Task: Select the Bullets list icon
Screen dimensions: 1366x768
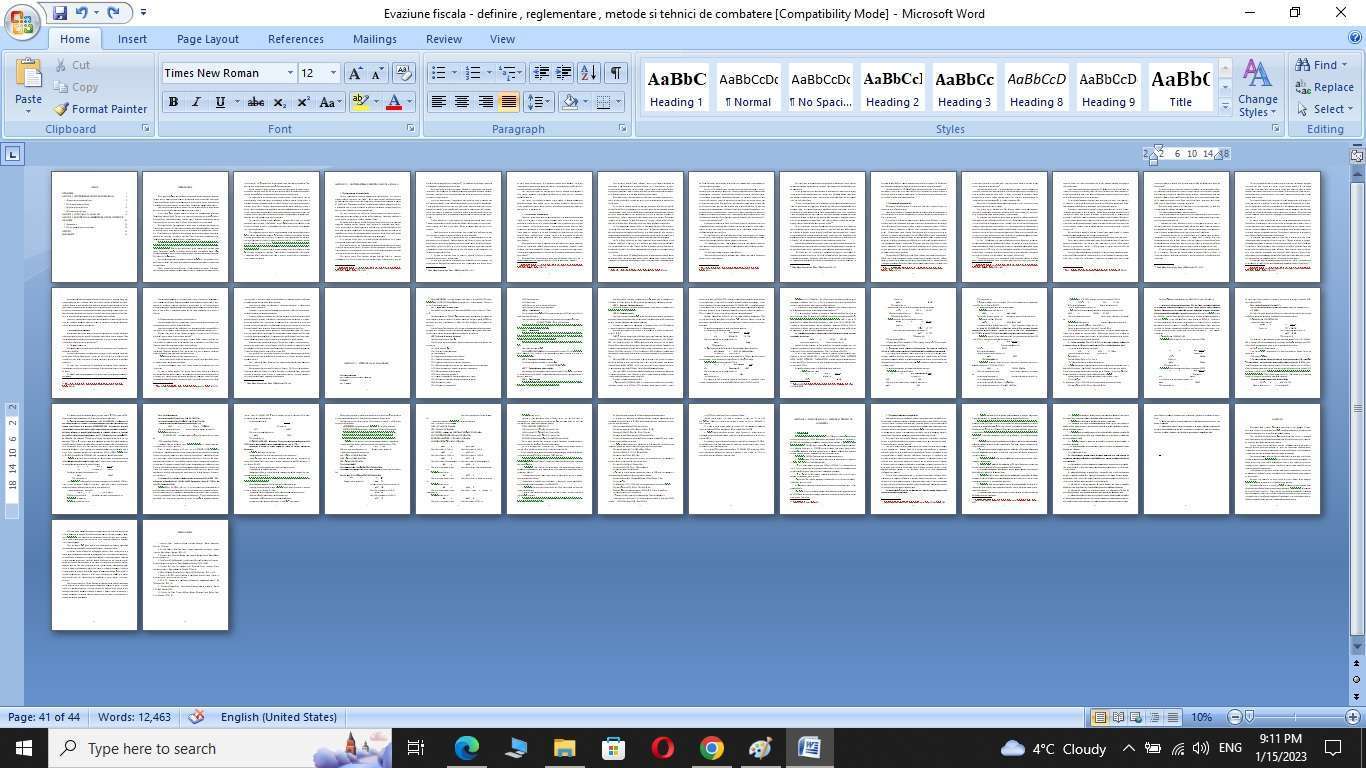Action: click(x=438, y=73)
